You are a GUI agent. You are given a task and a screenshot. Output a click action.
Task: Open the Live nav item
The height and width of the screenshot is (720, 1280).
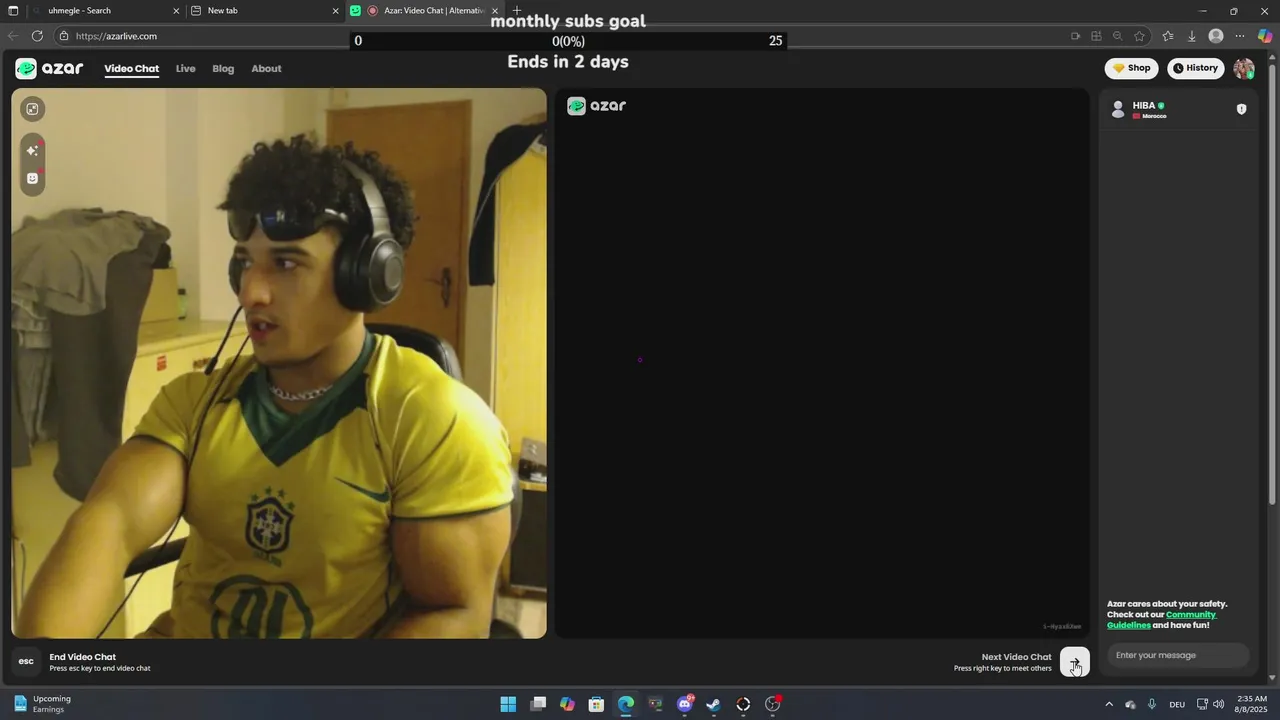click(185, 69)
